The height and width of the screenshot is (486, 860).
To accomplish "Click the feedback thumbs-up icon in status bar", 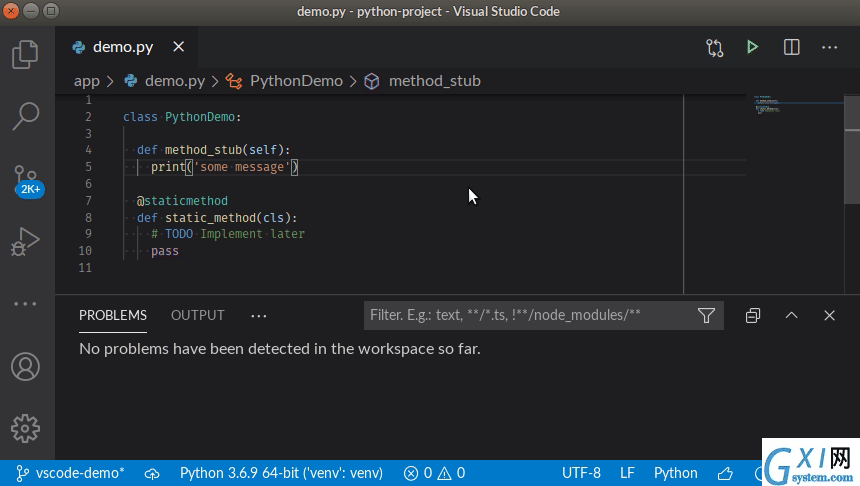I will tap(725, 473).
